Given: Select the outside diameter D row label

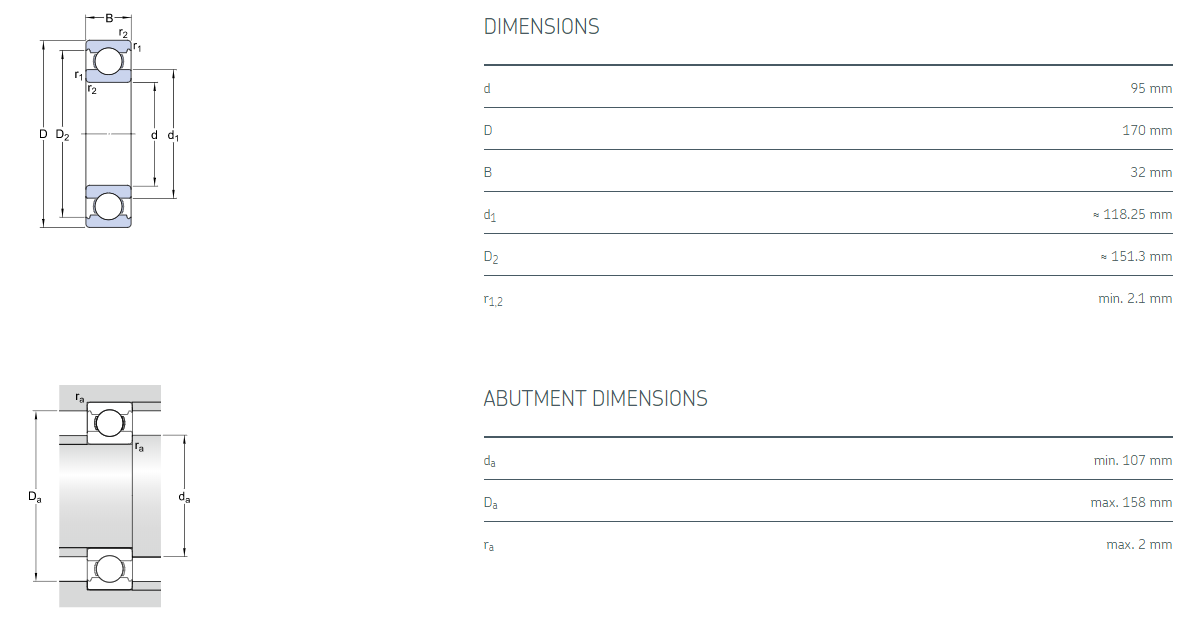Looking at the screenshot, I should pyautogui.click(x=488, y=130).
